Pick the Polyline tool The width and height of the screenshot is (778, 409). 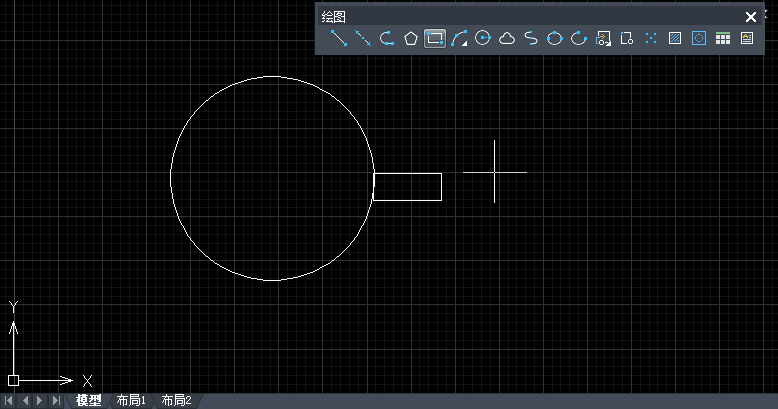pos(387,39)
